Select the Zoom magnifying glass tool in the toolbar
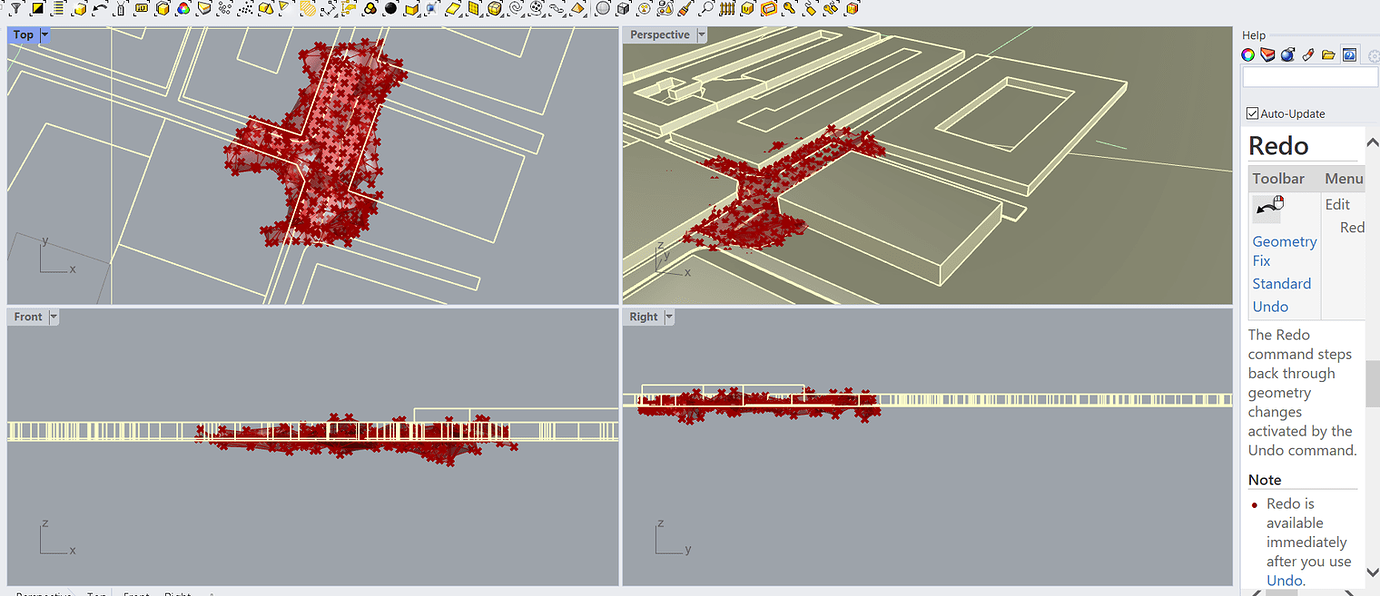This screenshot has width=1380, height=596. pos(707,8)
